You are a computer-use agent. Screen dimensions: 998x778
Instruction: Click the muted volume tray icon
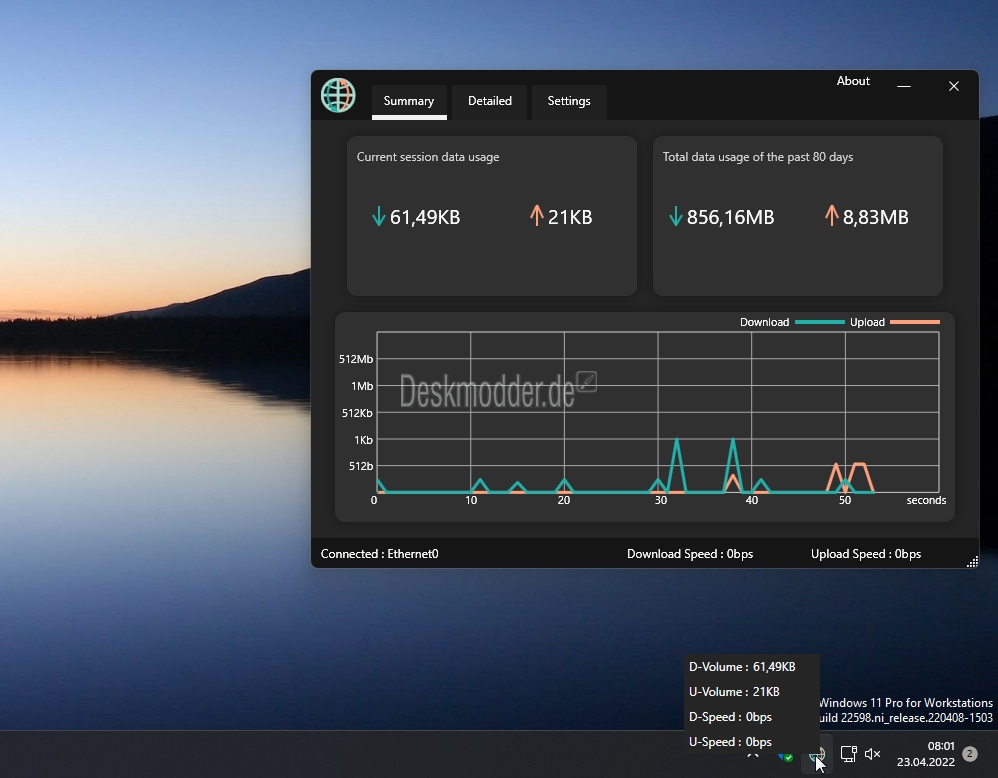(x=872, y=754)
